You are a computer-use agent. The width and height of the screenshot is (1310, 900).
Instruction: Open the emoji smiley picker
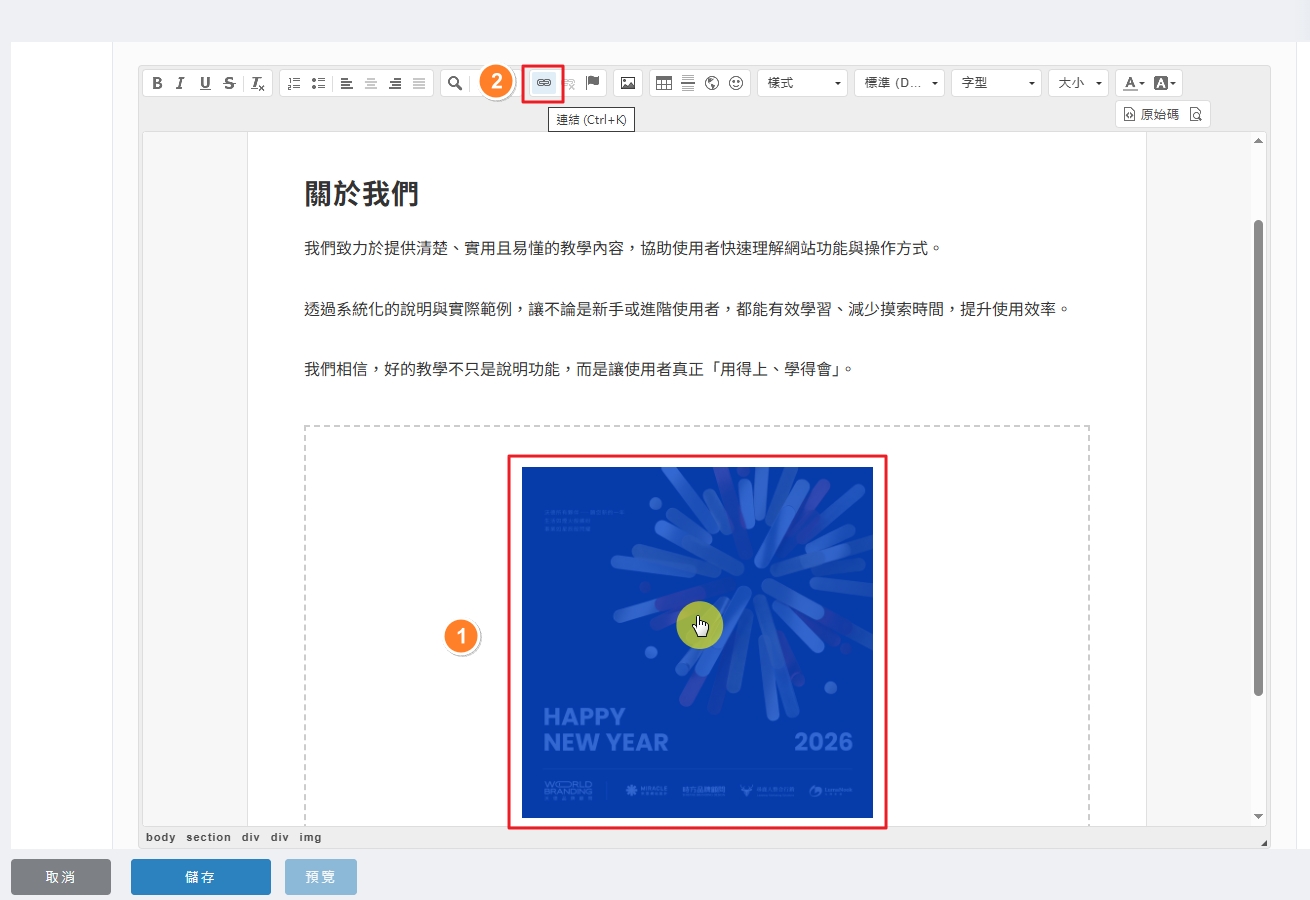(x=737, y=83)
